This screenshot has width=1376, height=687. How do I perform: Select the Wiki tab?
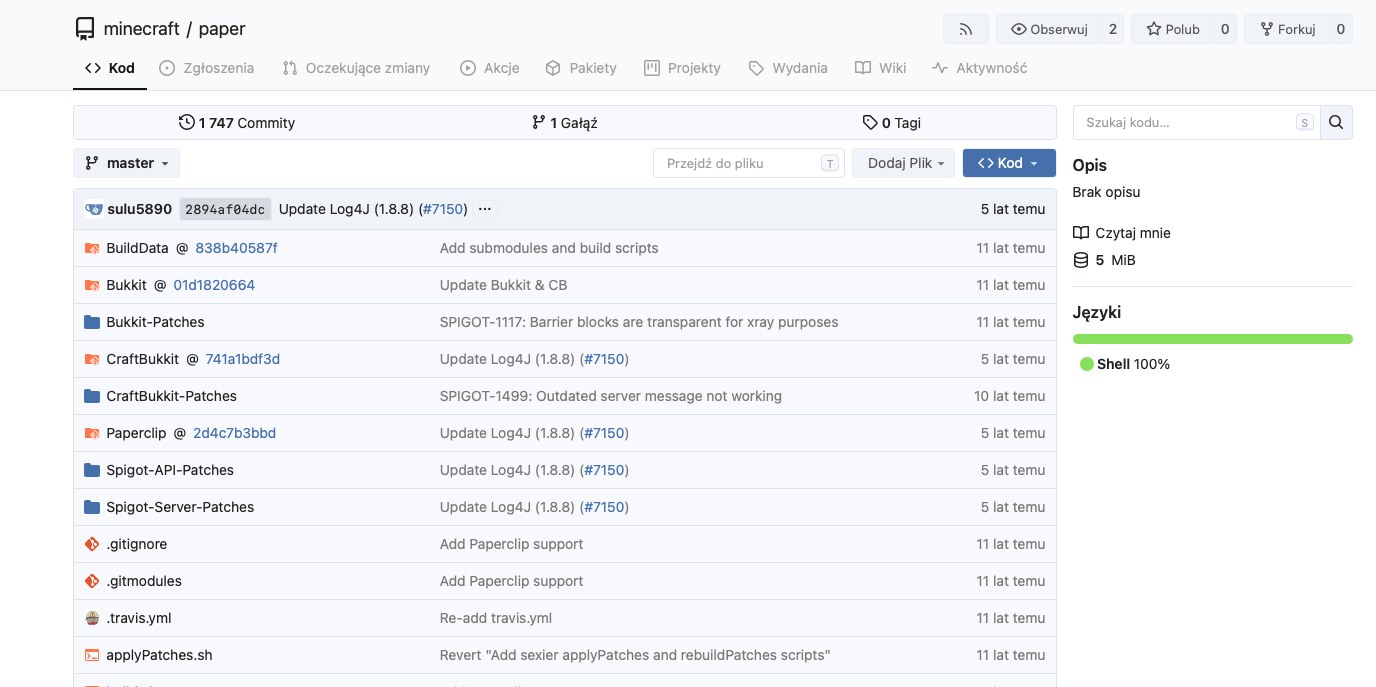pos(881,68)
